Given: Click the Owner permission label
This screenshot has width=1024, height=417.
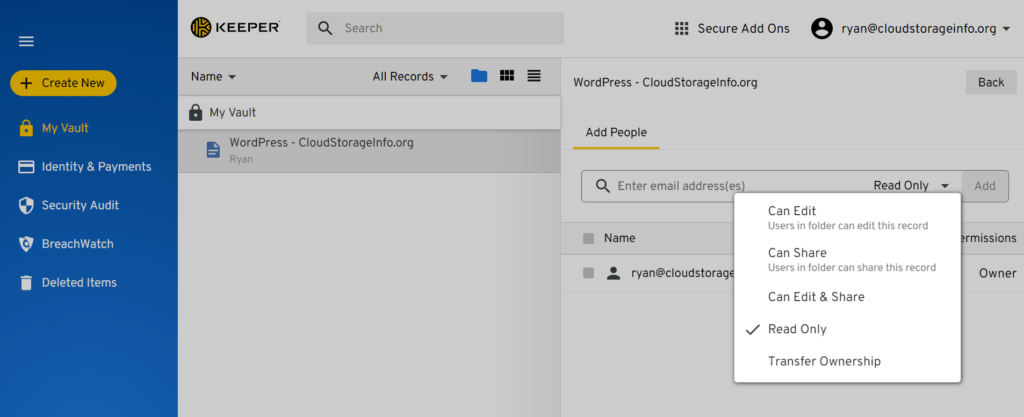Looking at the screenshot, I should (997, 273).
